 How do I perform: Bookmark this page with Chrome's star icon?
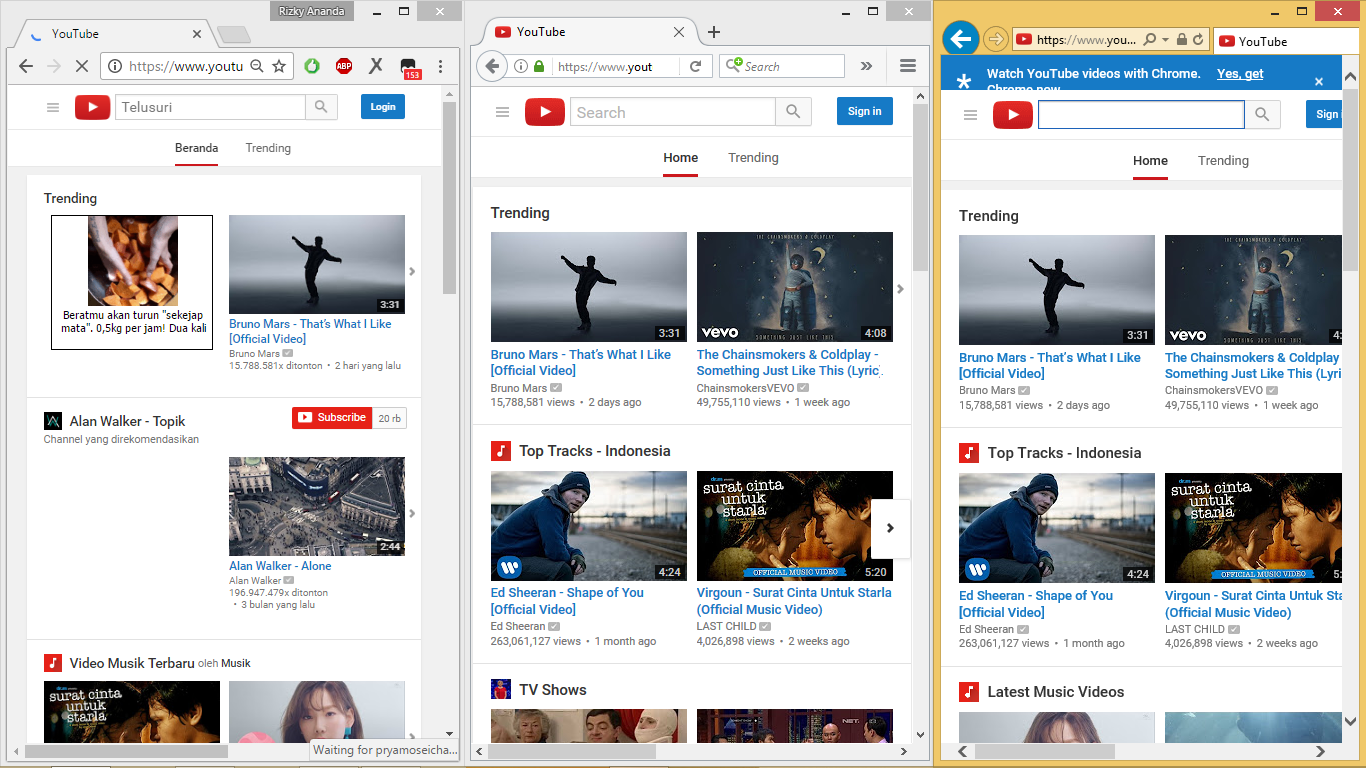(x=279, y=66)
